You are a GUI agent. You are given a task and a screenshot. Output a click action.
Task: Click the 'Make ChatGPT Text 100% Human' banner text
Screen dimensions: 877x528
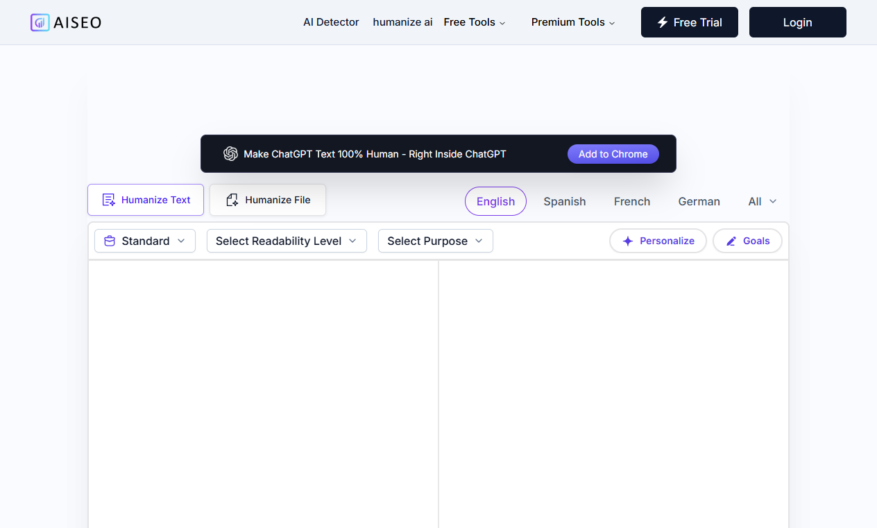coord(375,154)
